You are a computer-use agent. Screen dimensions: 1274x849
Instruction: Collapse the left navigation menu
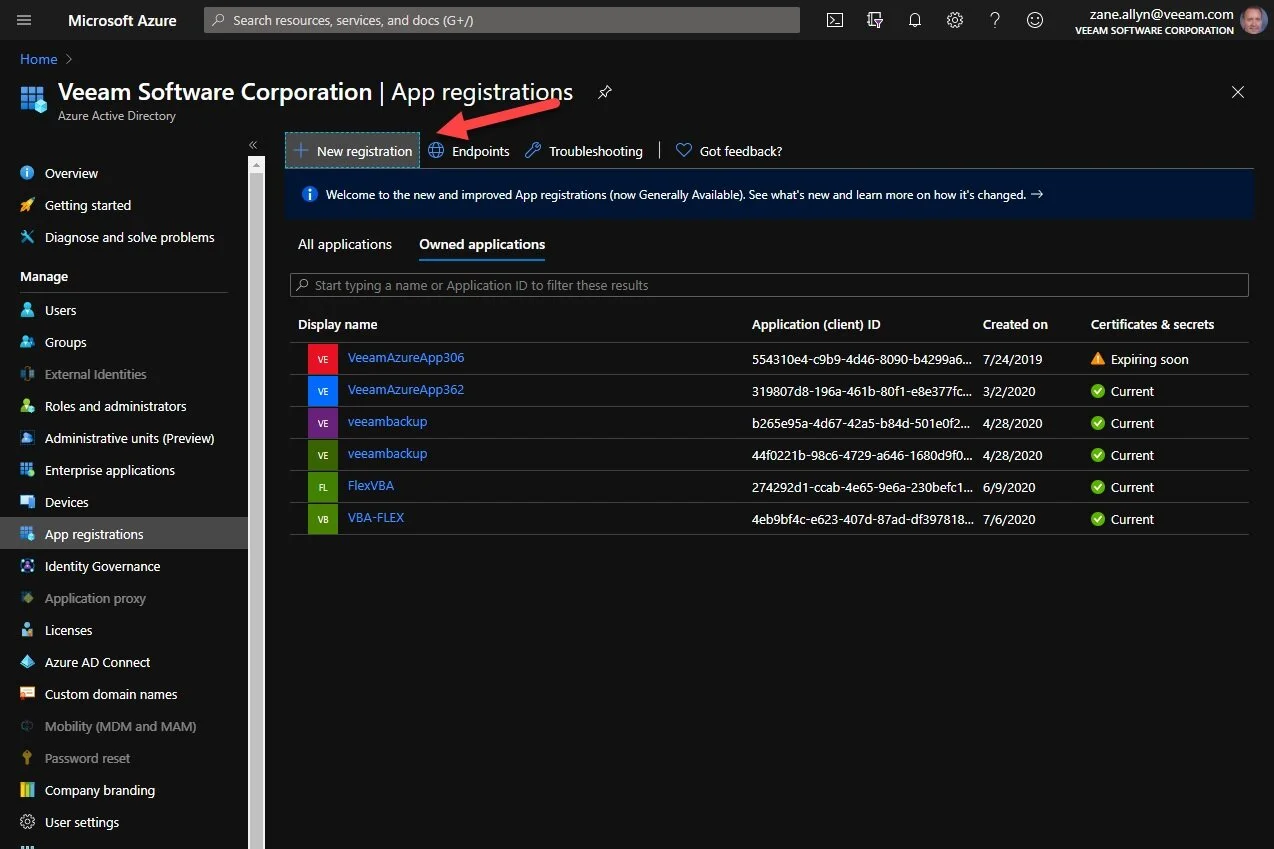coord(253,145)
